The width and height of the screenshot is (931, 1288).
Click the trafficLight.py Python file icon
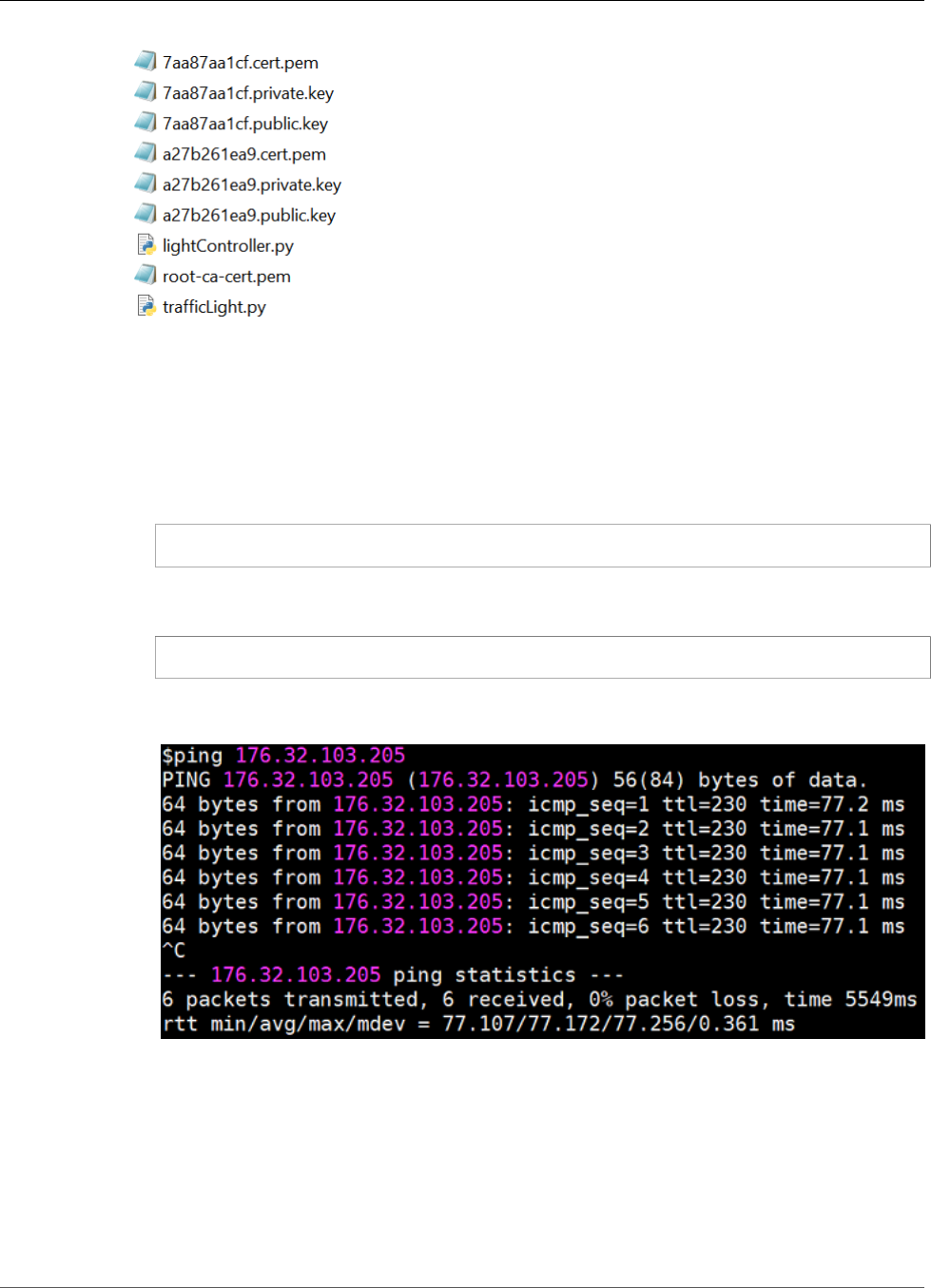coord(146,305)
